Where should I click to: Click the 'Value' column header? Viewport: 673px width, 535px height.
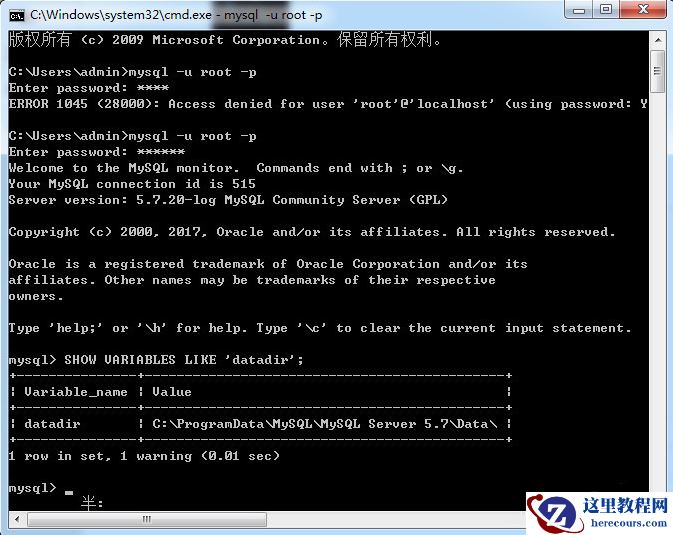tap(172, 392)
